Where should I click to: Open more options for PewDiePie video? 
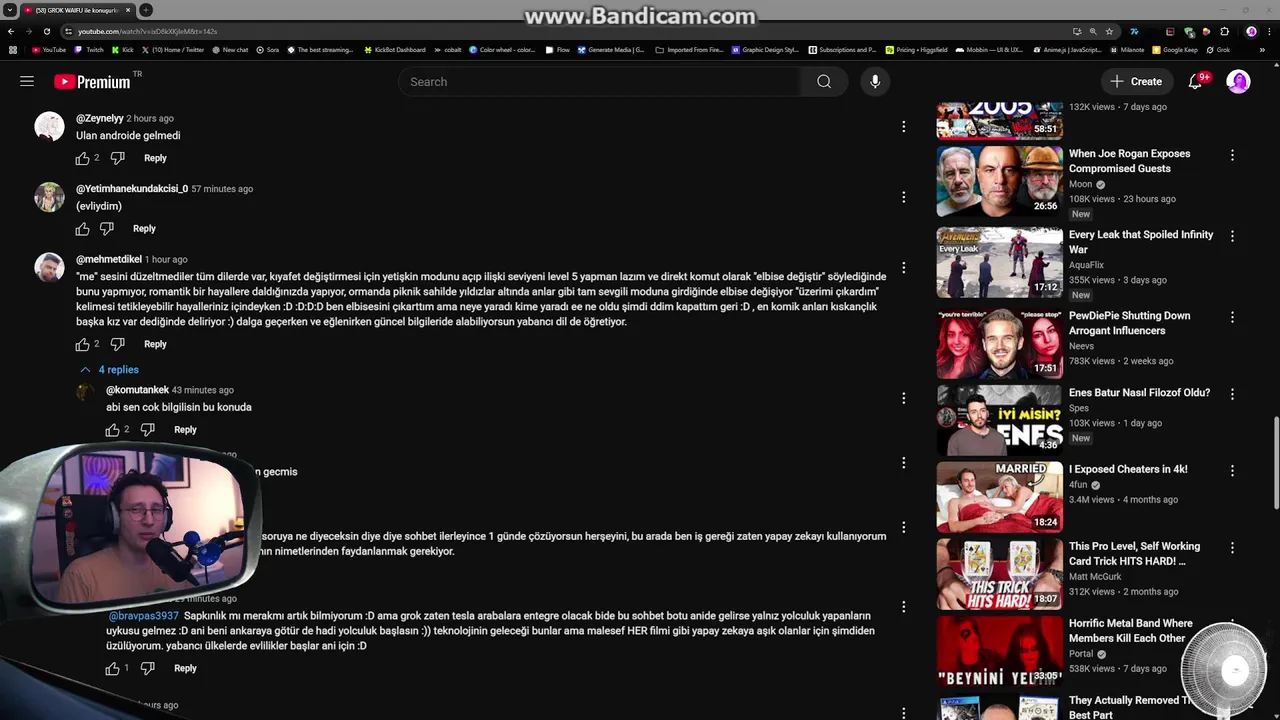(1232, 317)
